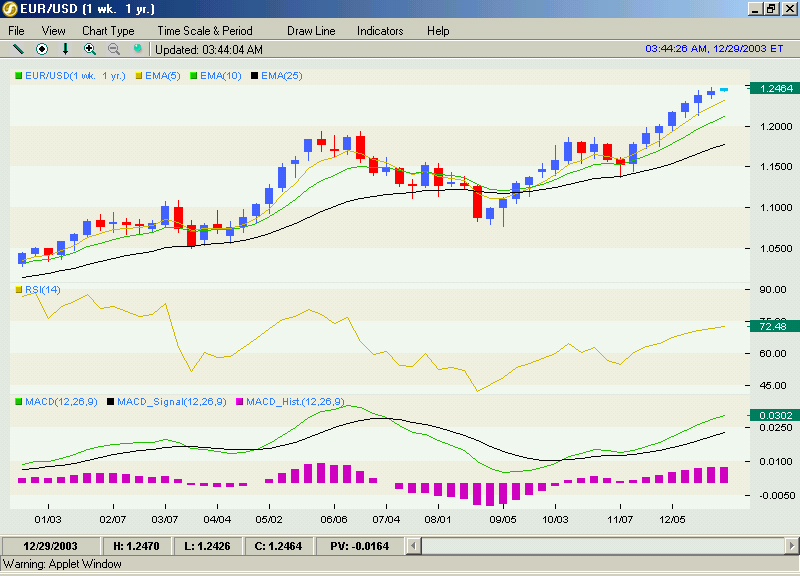The image size is (800, 576).
Task: Click the 72.48 RSI value tag
Action: point(774,327)
